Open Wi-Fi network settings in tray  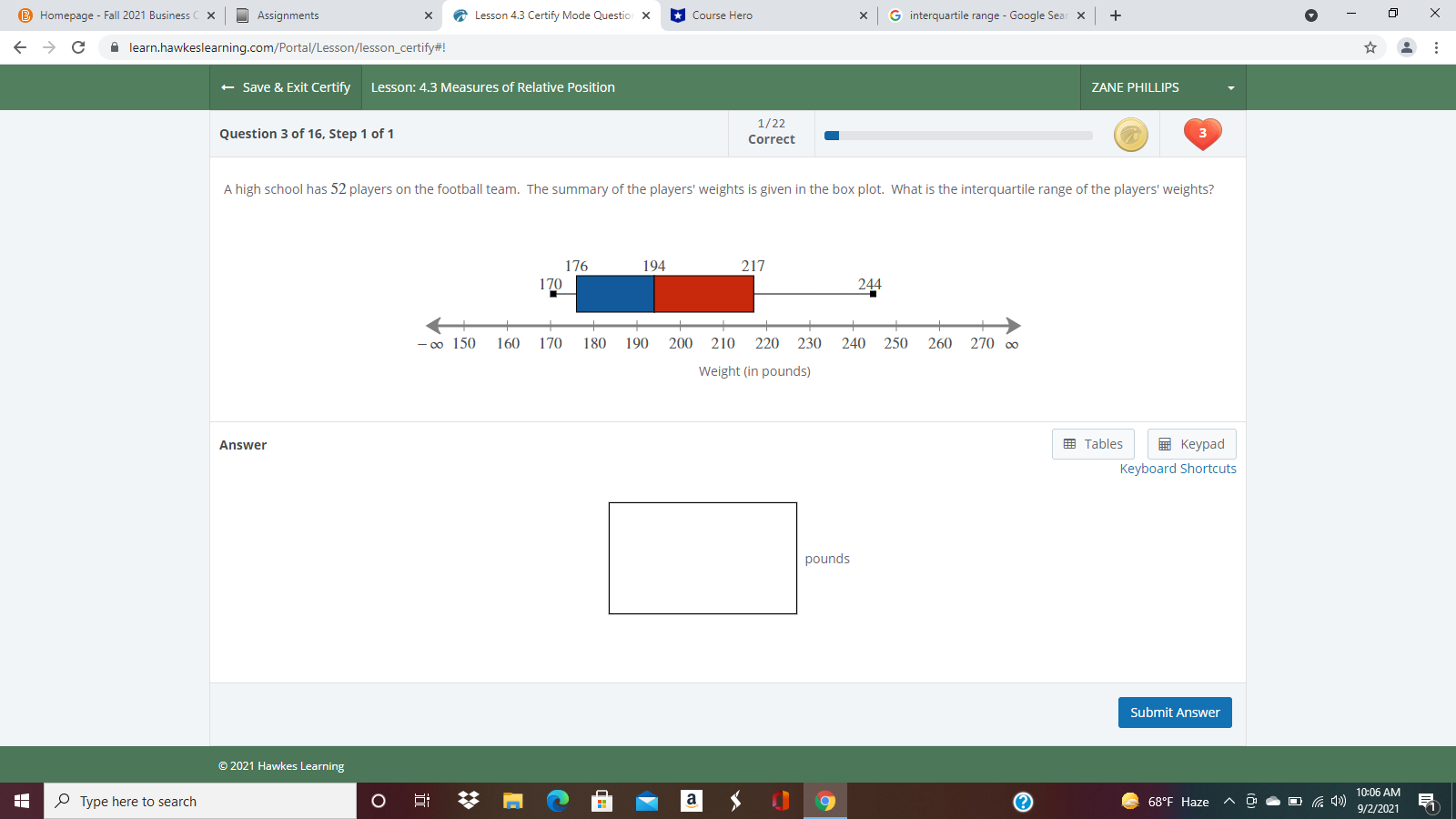[1317, 802]
